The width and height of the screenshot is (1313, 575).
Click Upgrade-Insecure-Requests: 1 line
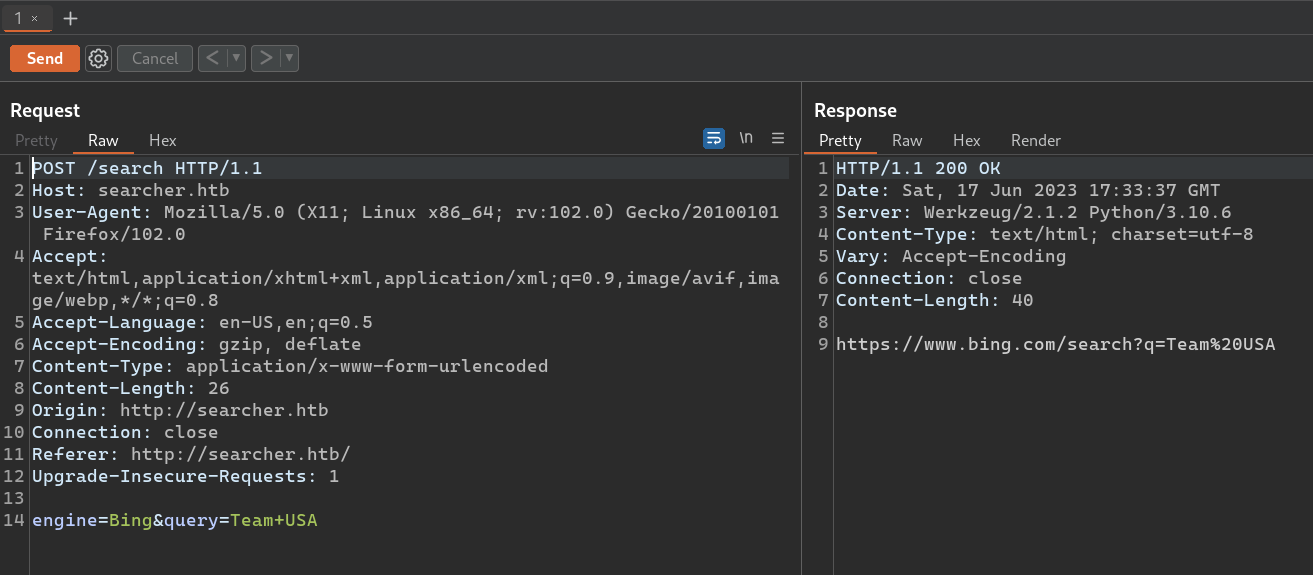186,476
